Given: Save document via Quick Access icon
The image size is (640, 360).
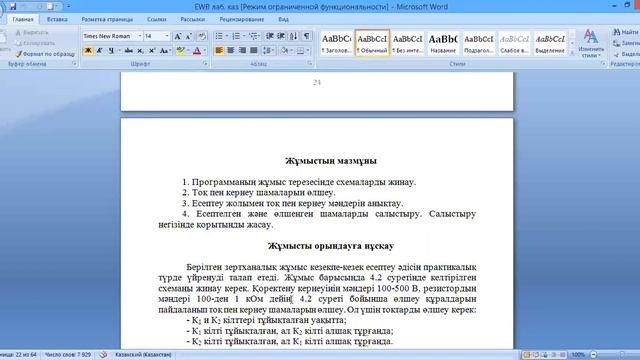Looking at the screenshot, I should tap(13, 7).
